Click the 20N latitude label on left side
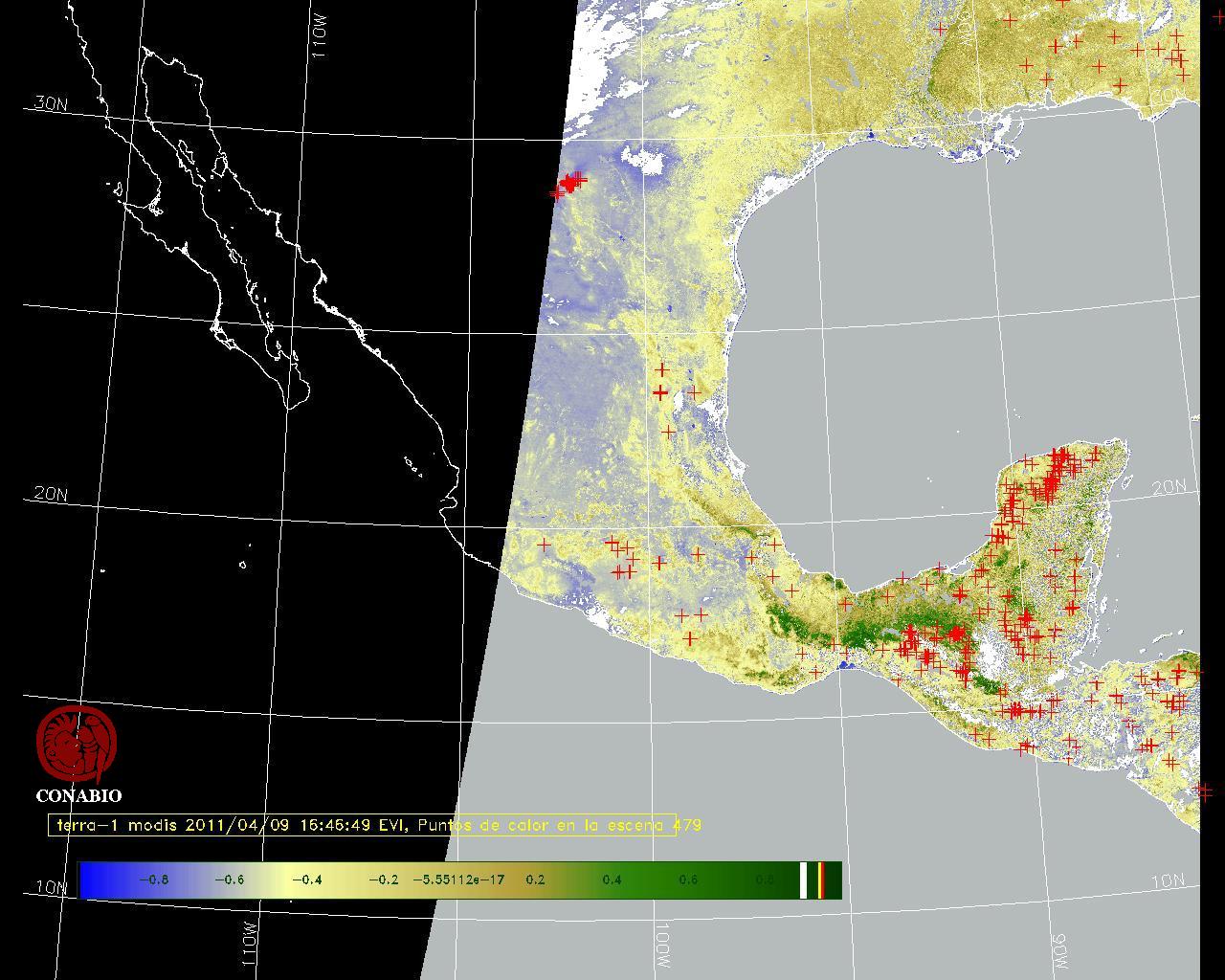Image resolution: width=1225 pixels, height=980 pixels. coord(51,495)
